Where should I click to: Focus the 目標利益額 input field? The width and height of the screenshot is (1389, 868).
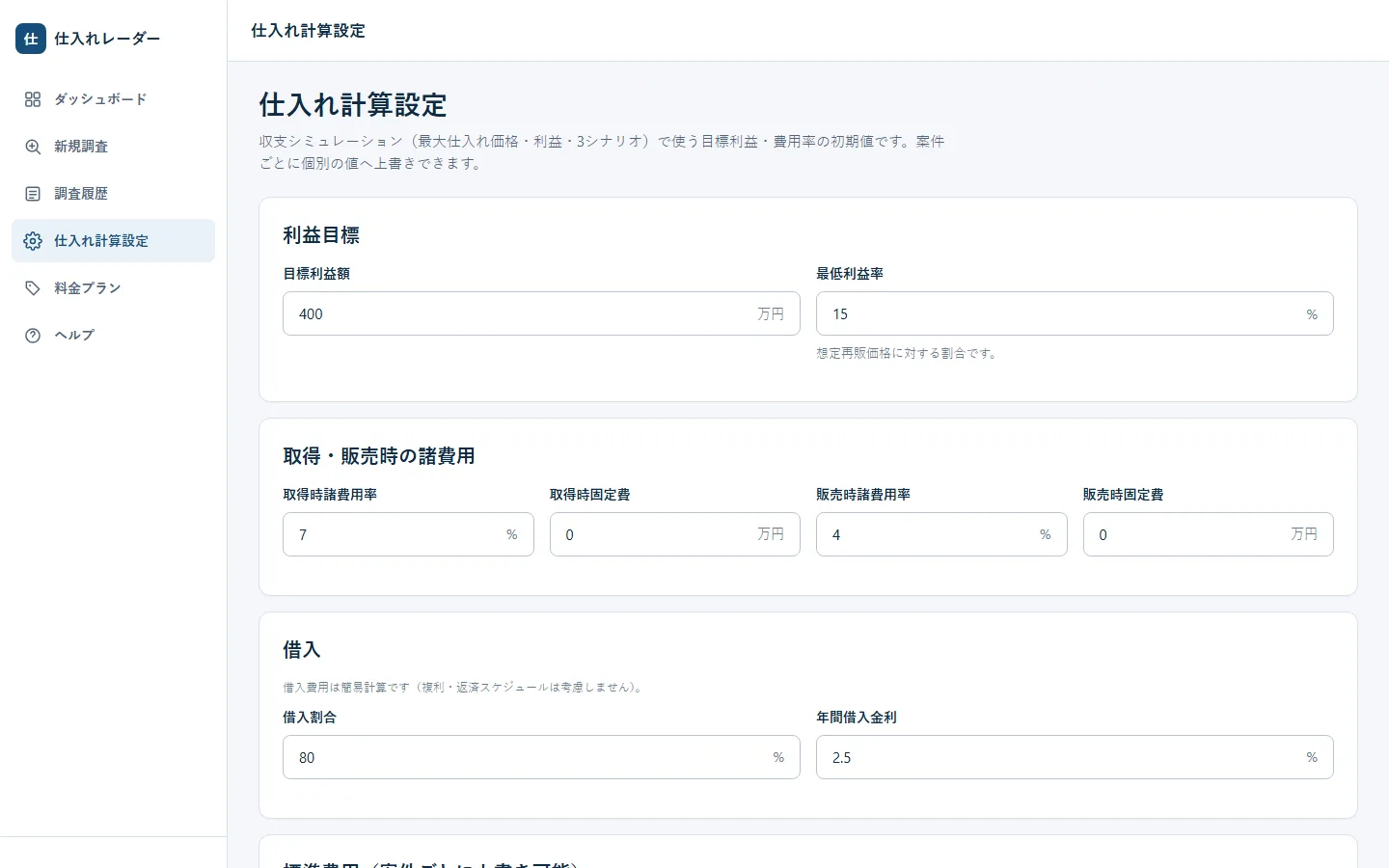click(x=541, y=313)
